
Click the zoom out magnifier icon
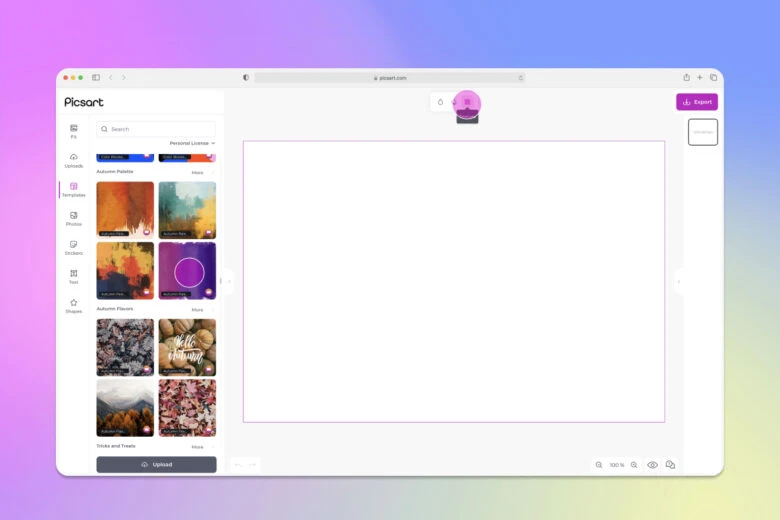[x=599, y=465]
